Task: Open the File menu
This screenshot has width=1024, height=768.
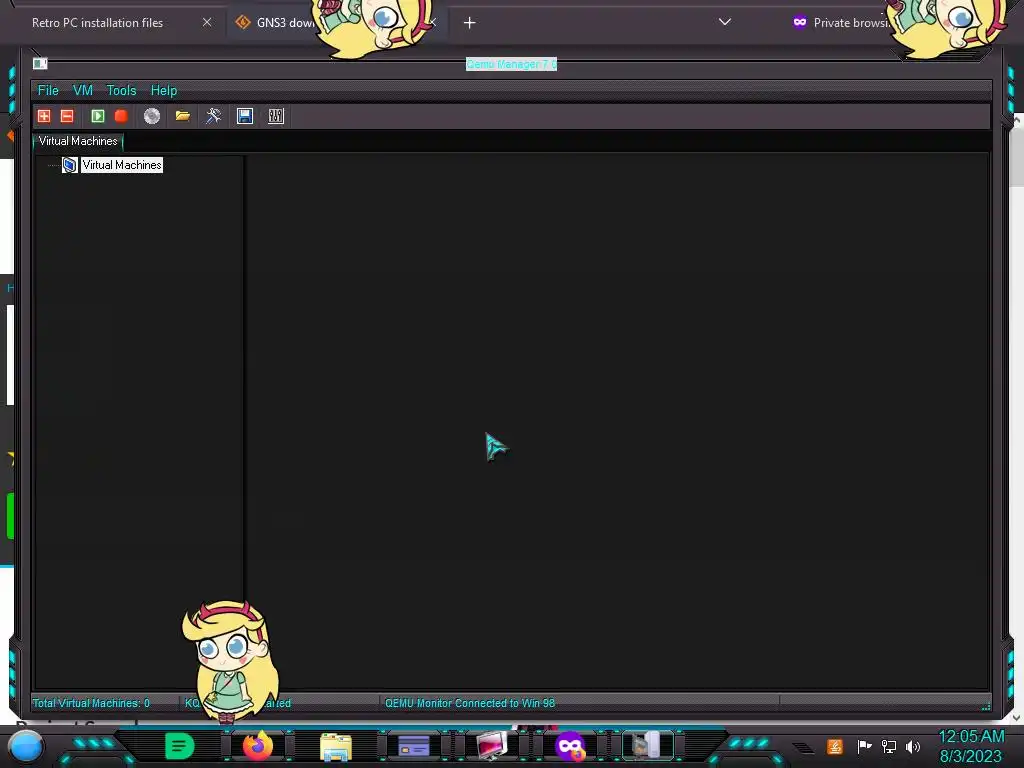Action: point(48,90)
